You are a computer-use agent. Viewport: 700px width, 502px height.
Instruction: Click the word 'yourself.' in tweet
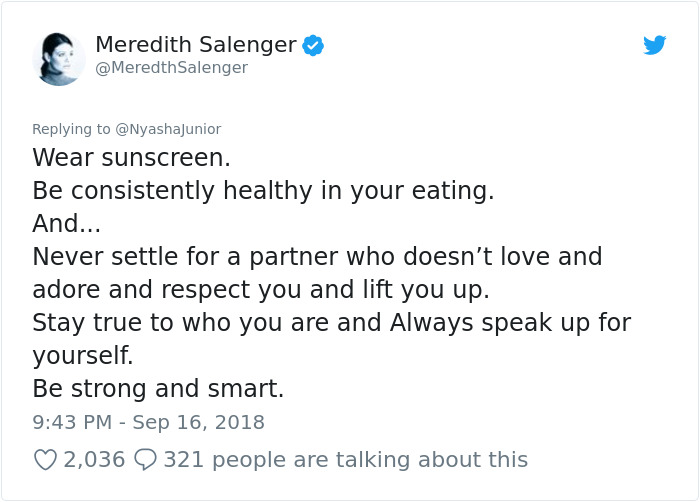pos(83,356)
